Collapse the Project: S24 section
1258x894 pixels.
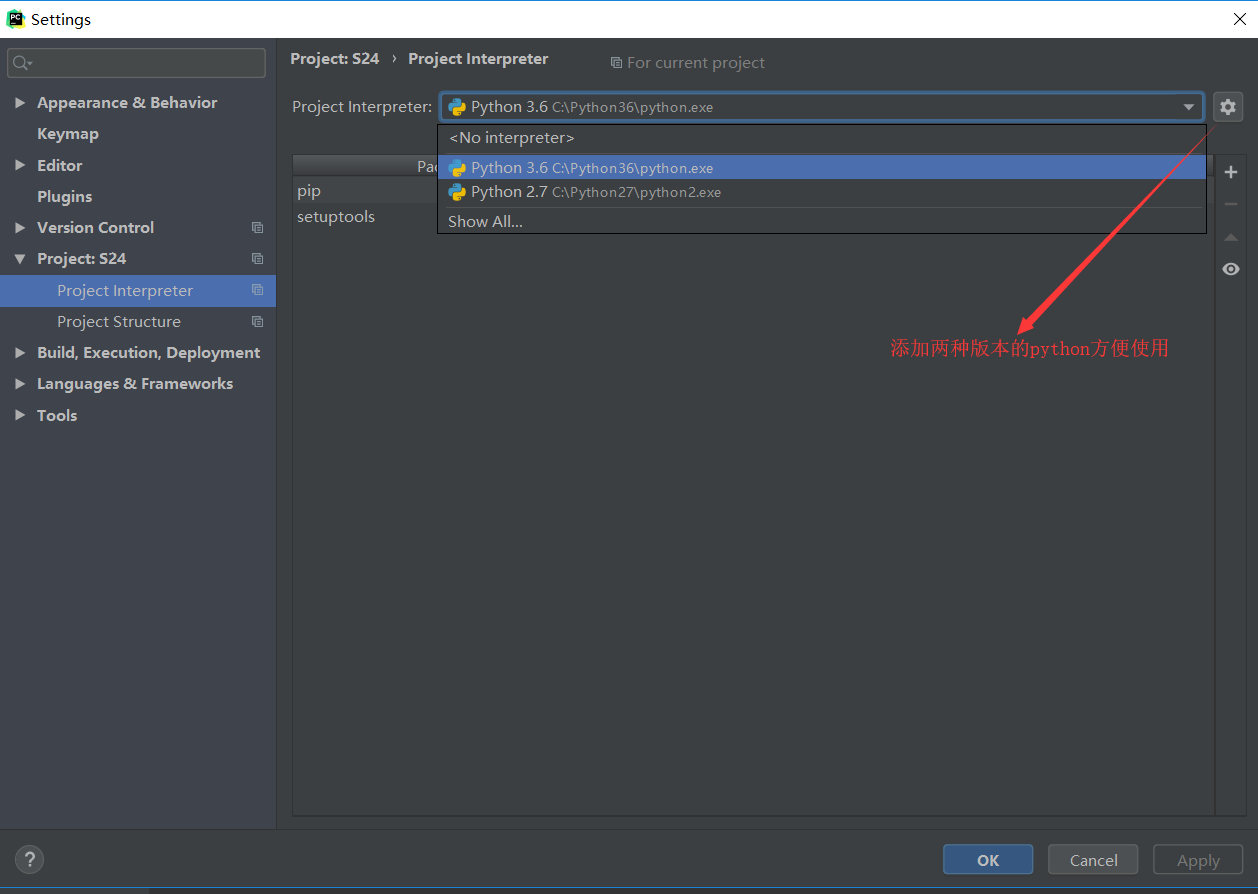click(x=19, y=259)
